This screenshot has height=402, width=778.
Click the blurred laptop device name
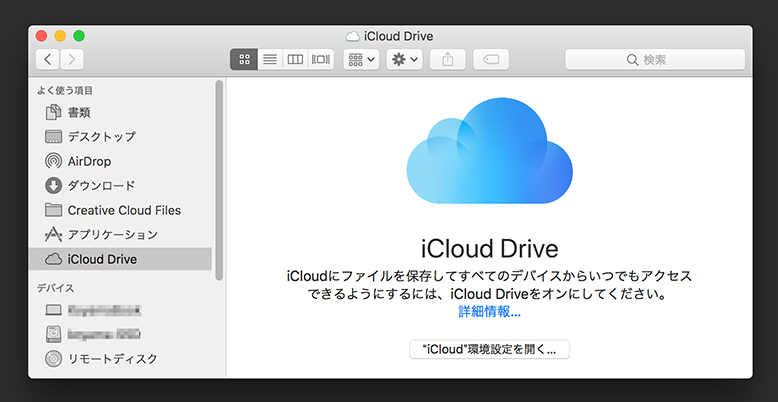coord(105,311)
